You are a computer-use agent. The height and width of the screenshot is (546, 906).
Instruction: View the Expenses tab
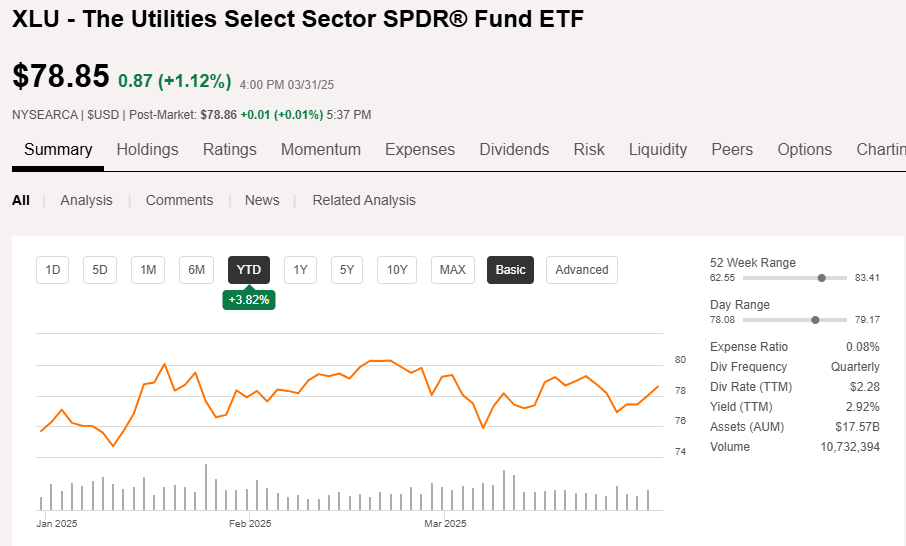click(419, 150)
